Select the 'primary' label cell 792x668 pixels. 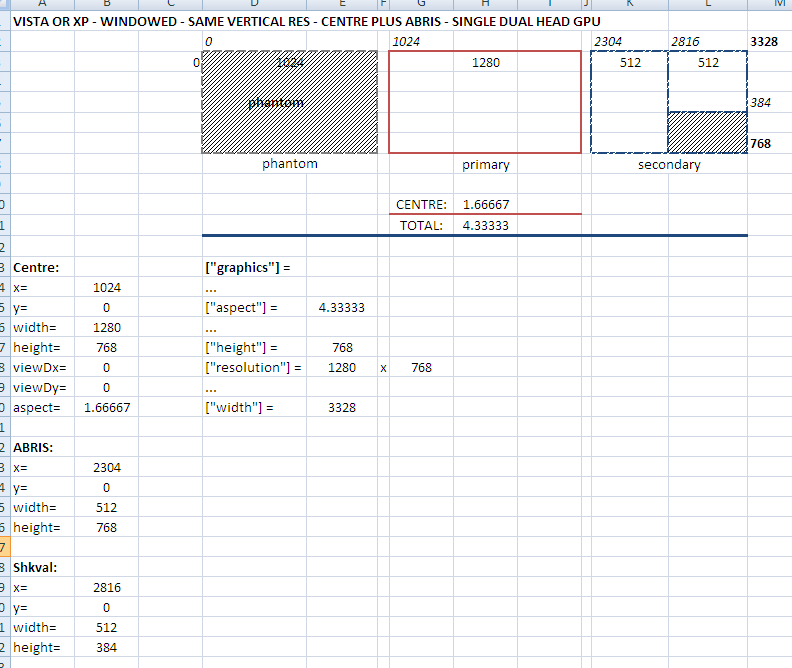point(485,165)
